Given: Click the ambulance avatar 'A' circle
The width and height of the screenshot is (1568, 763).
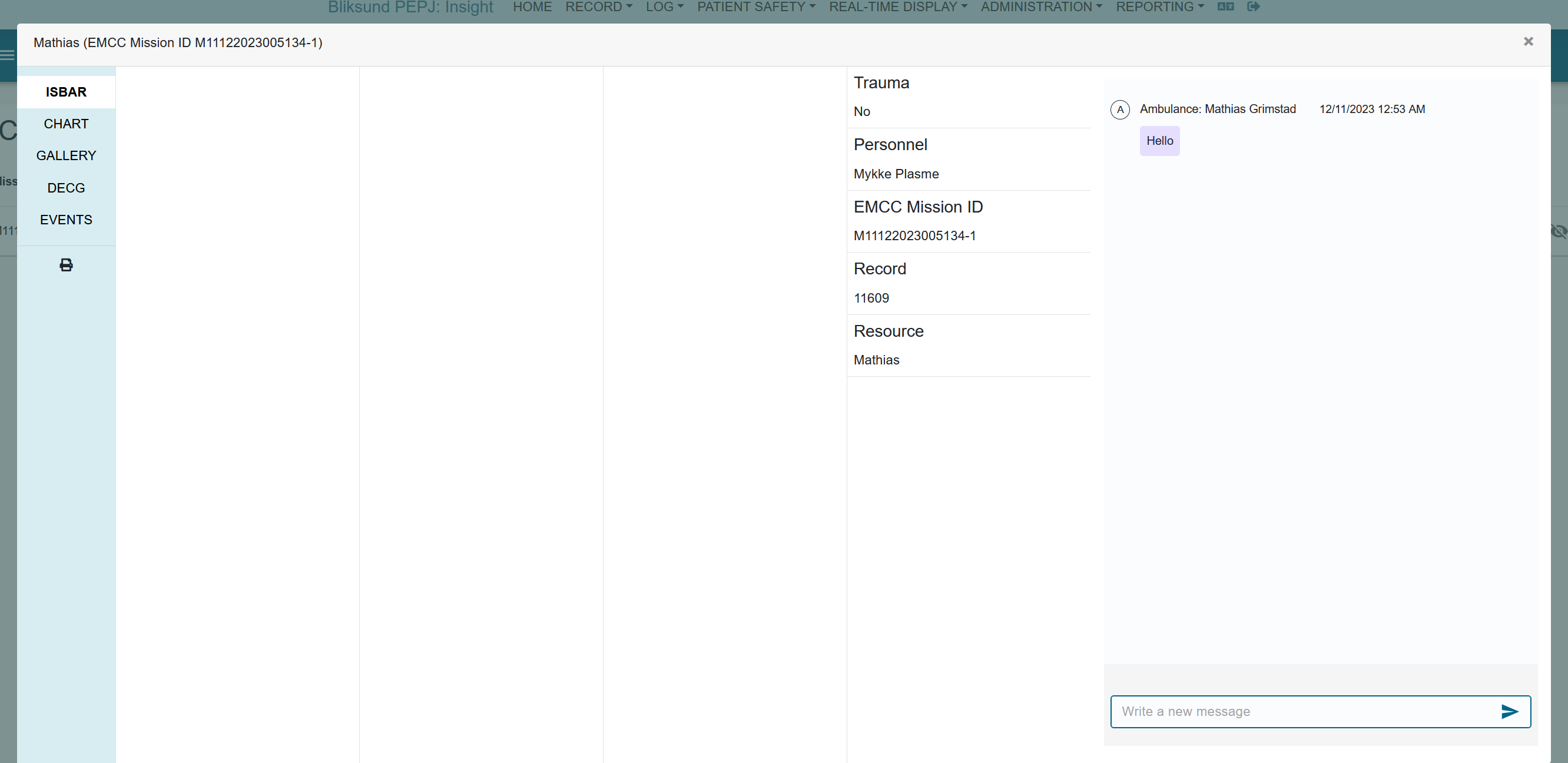Looking at the screenshot, I should pos(1120,110).
